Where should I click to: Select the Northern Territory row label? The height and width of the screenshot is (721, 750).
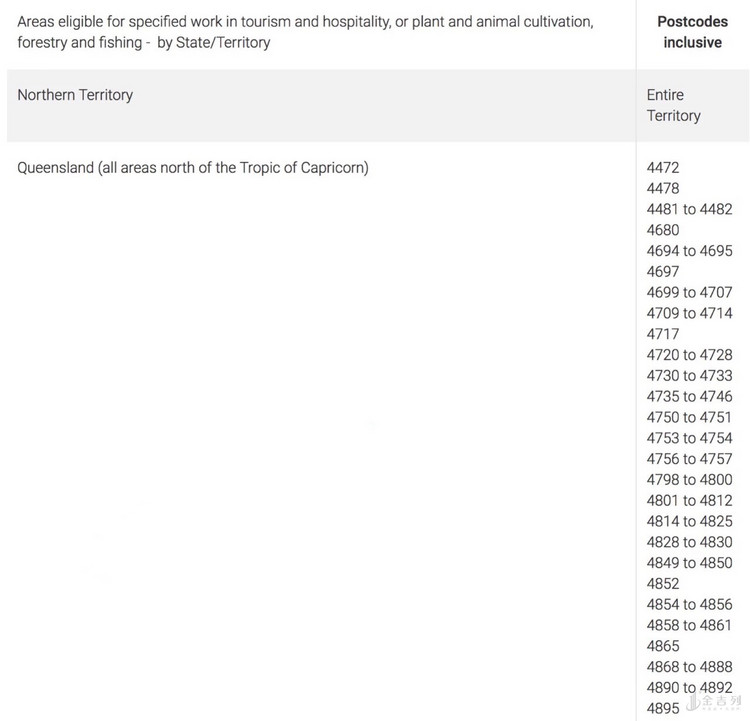75,95
